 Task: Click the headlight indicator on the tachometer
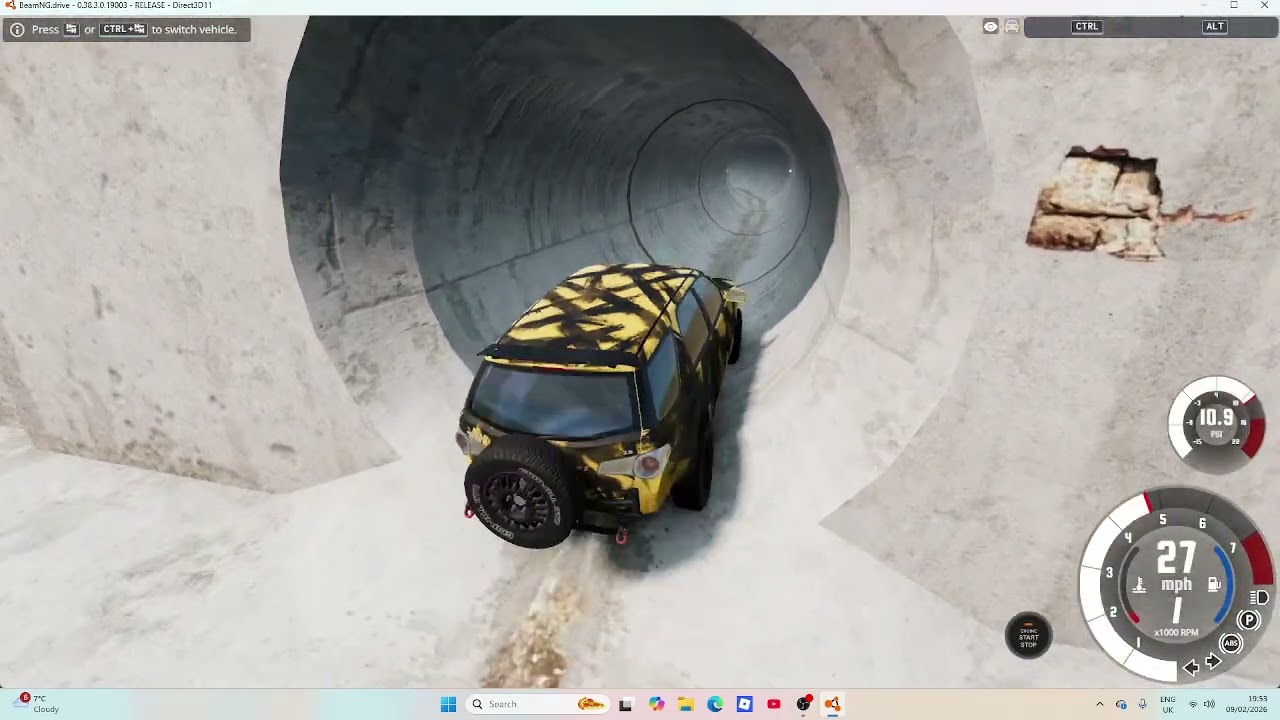(x=1259, y=598)
